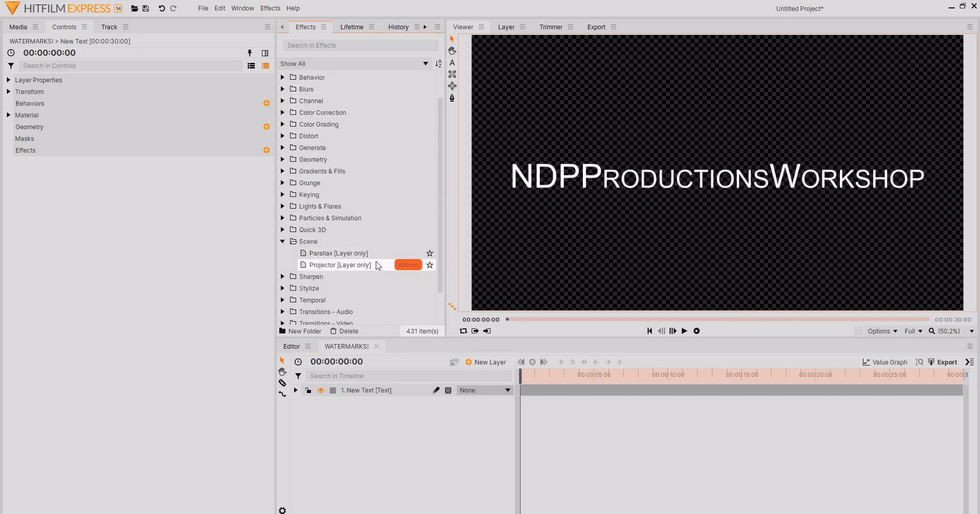Expand the Blurs effects folder

point(282,89)
